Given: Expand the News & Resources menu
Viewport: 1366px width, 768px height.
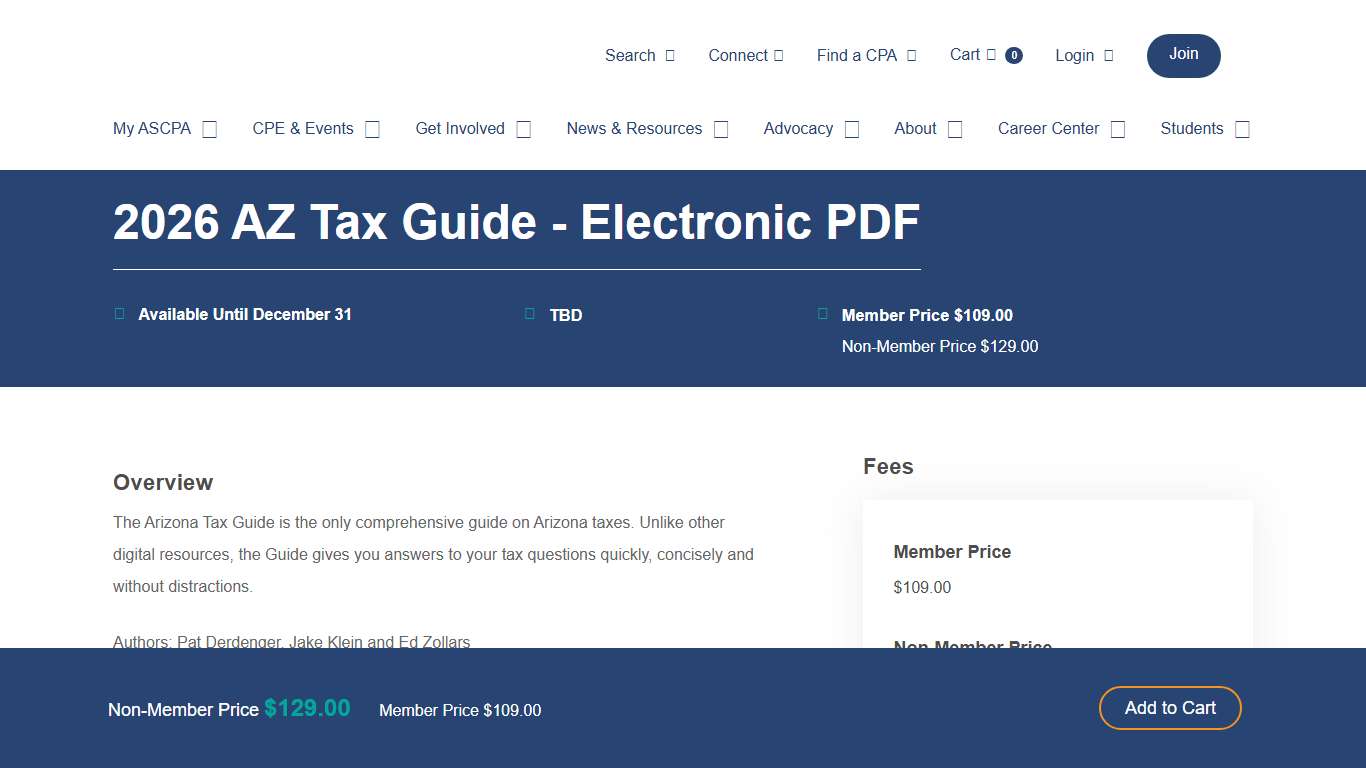Looking at the screenshot, I should 720,128.
